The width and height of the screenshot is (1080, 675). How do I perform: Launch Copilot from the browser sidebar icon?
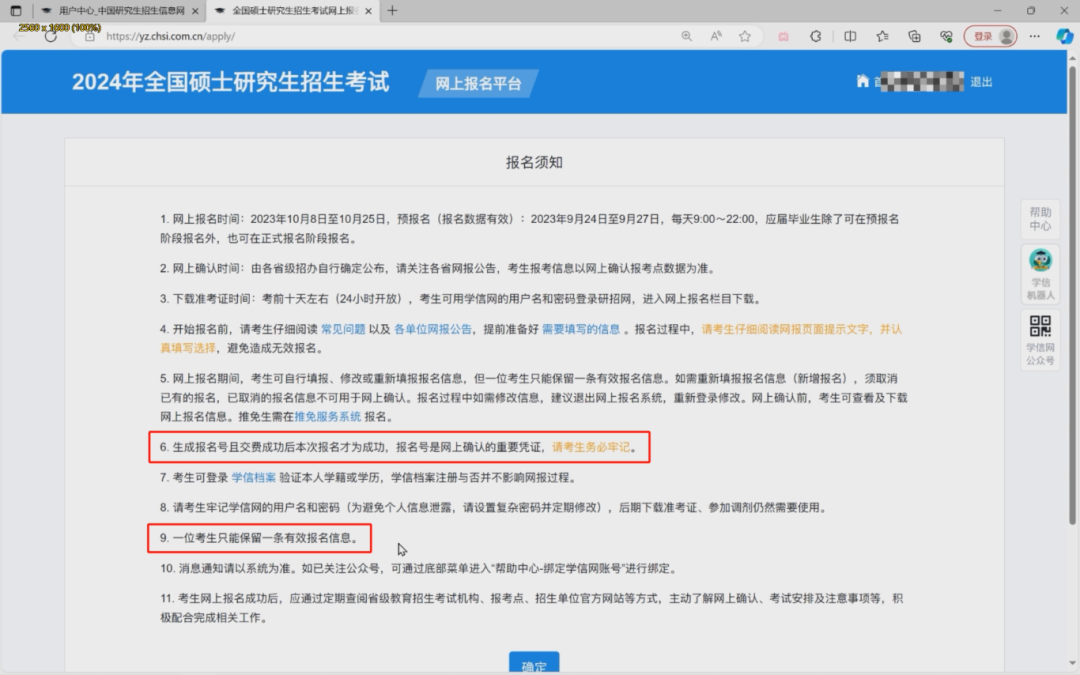click(x=1065, y=36)
